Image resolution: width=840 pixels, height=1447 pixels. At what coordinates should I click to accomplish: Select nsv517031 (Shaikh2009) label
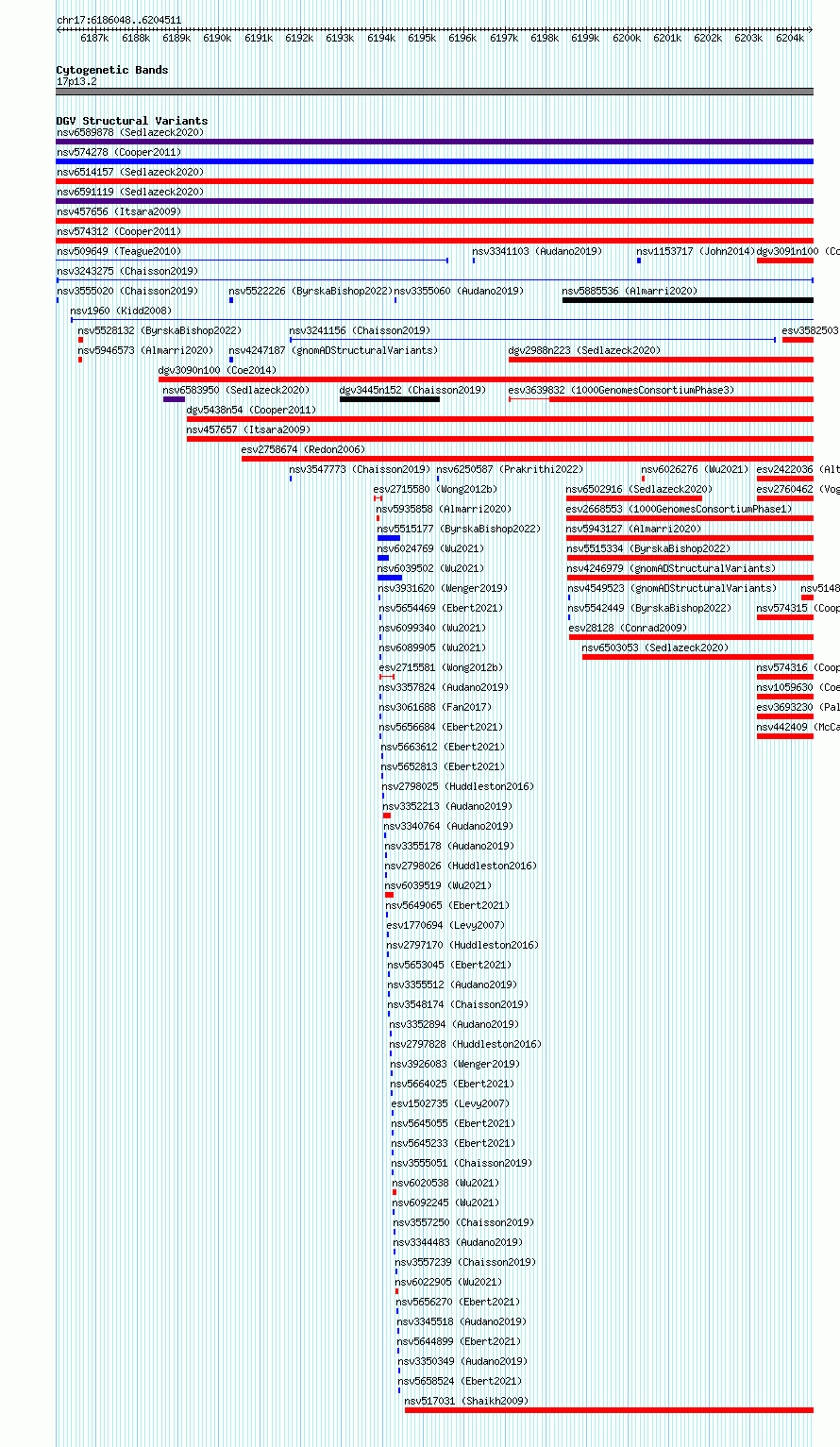pyautogui.click(x=466, y=1402)
